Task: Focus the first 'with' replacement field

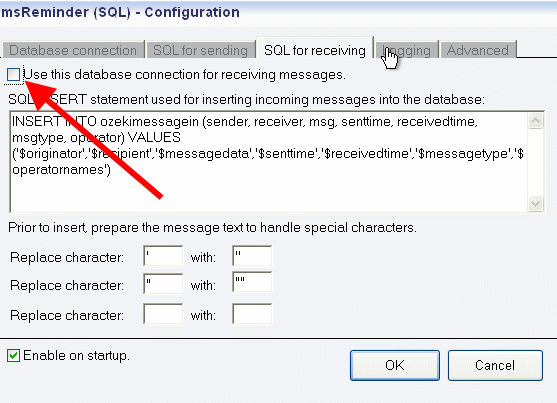Action: click(252, 256)
